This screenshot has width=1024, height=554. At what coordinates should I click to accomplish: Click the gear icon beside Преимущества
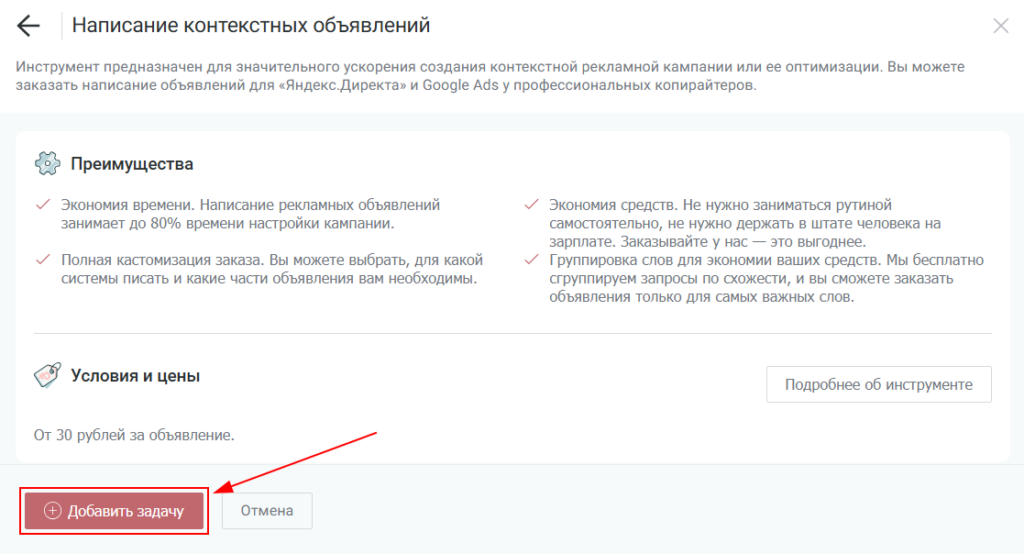pyautogui.click(x=46, y=164)
